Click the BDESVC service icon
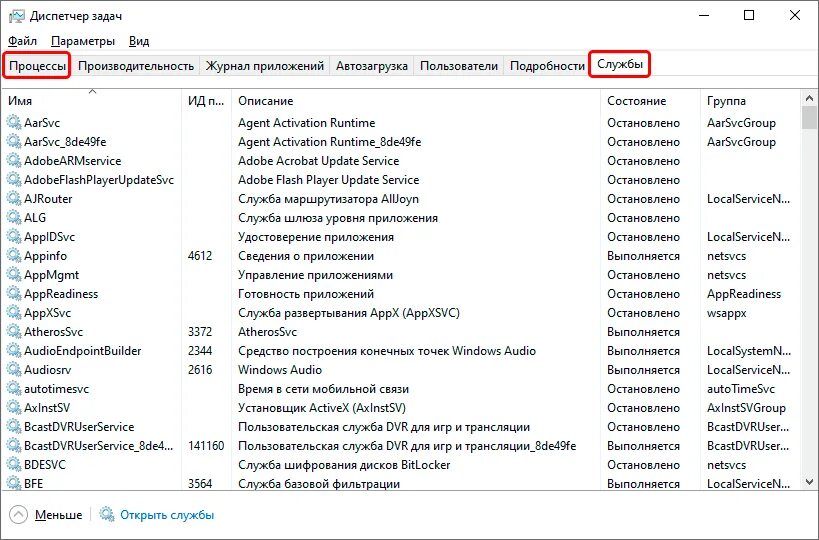The width and height of the screenshot is (819, 540). point(14,465)
